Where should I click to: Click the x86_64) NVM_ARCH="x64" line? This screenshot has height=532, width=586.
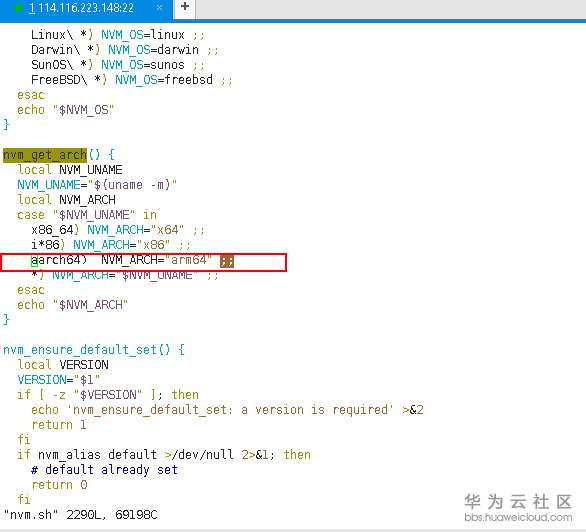[x=118, y=230]
